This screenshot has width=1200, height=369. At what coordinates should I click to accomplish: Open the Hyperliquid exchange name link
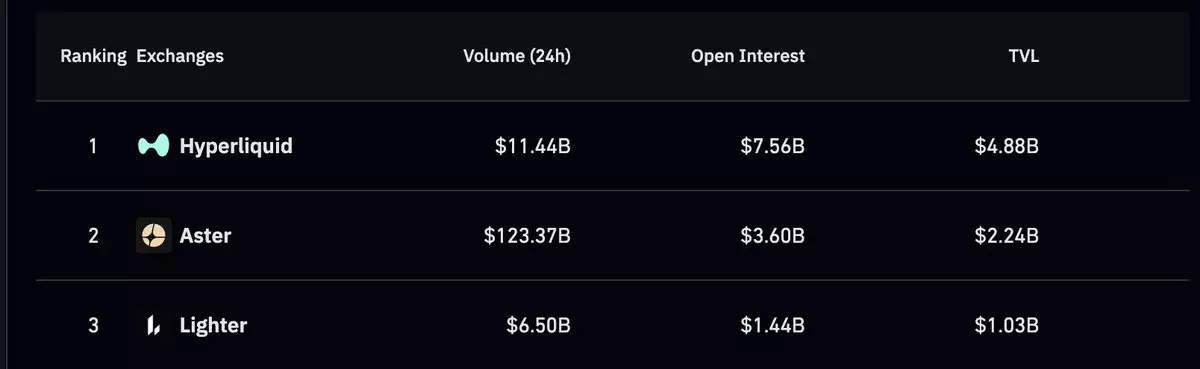click(236, 146)
